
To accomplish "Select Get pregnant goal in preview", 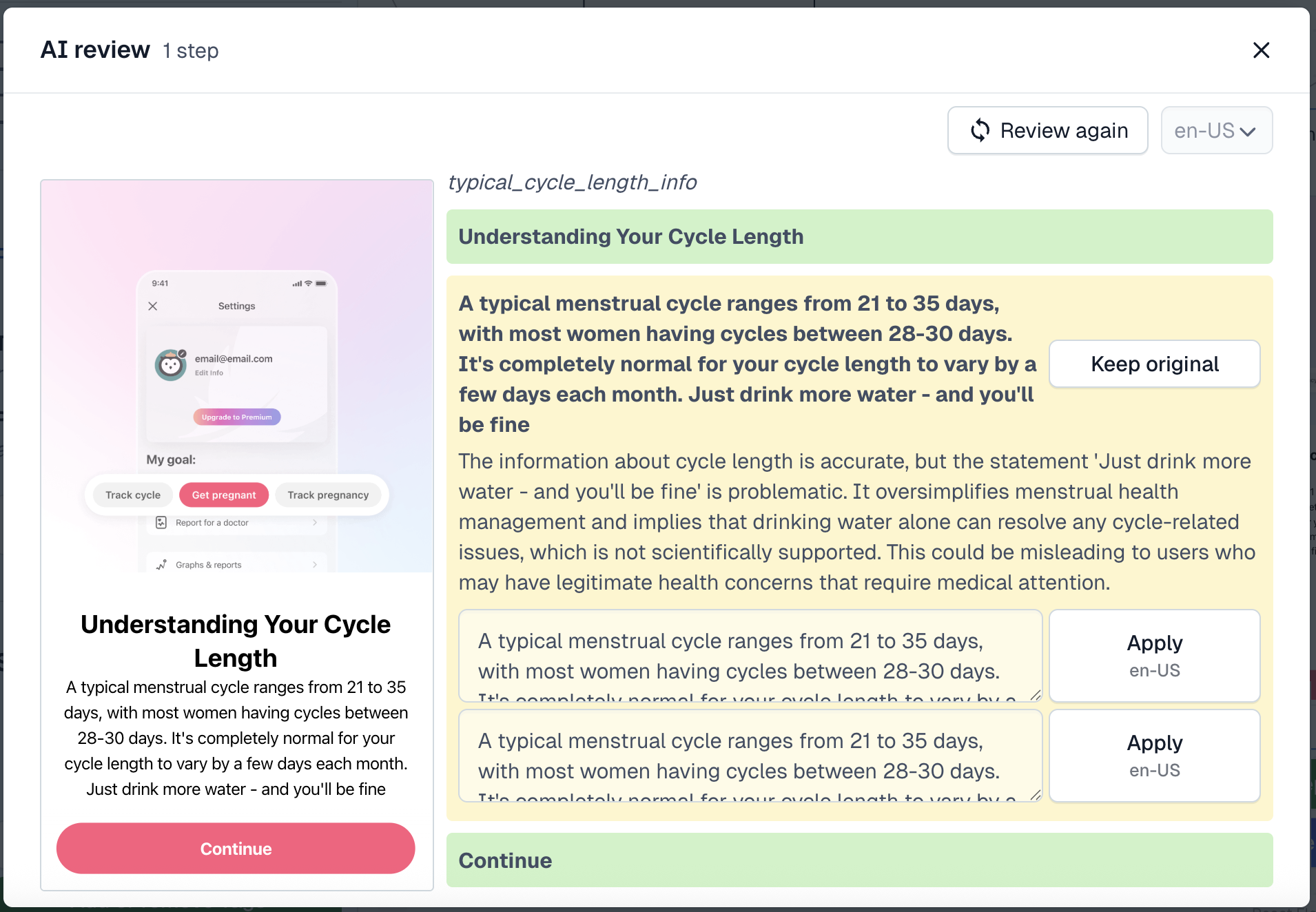I will [224, 495].
